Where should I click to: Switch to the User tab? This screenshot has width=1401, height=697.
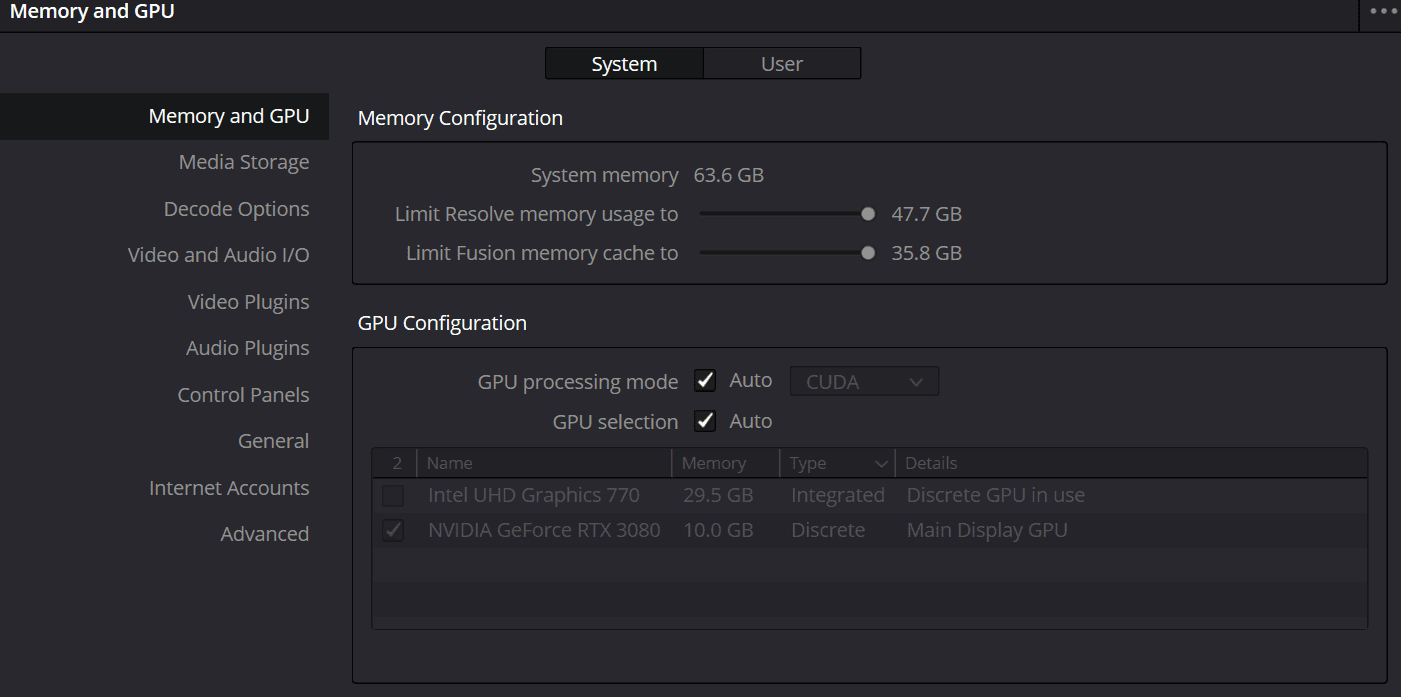781,64
